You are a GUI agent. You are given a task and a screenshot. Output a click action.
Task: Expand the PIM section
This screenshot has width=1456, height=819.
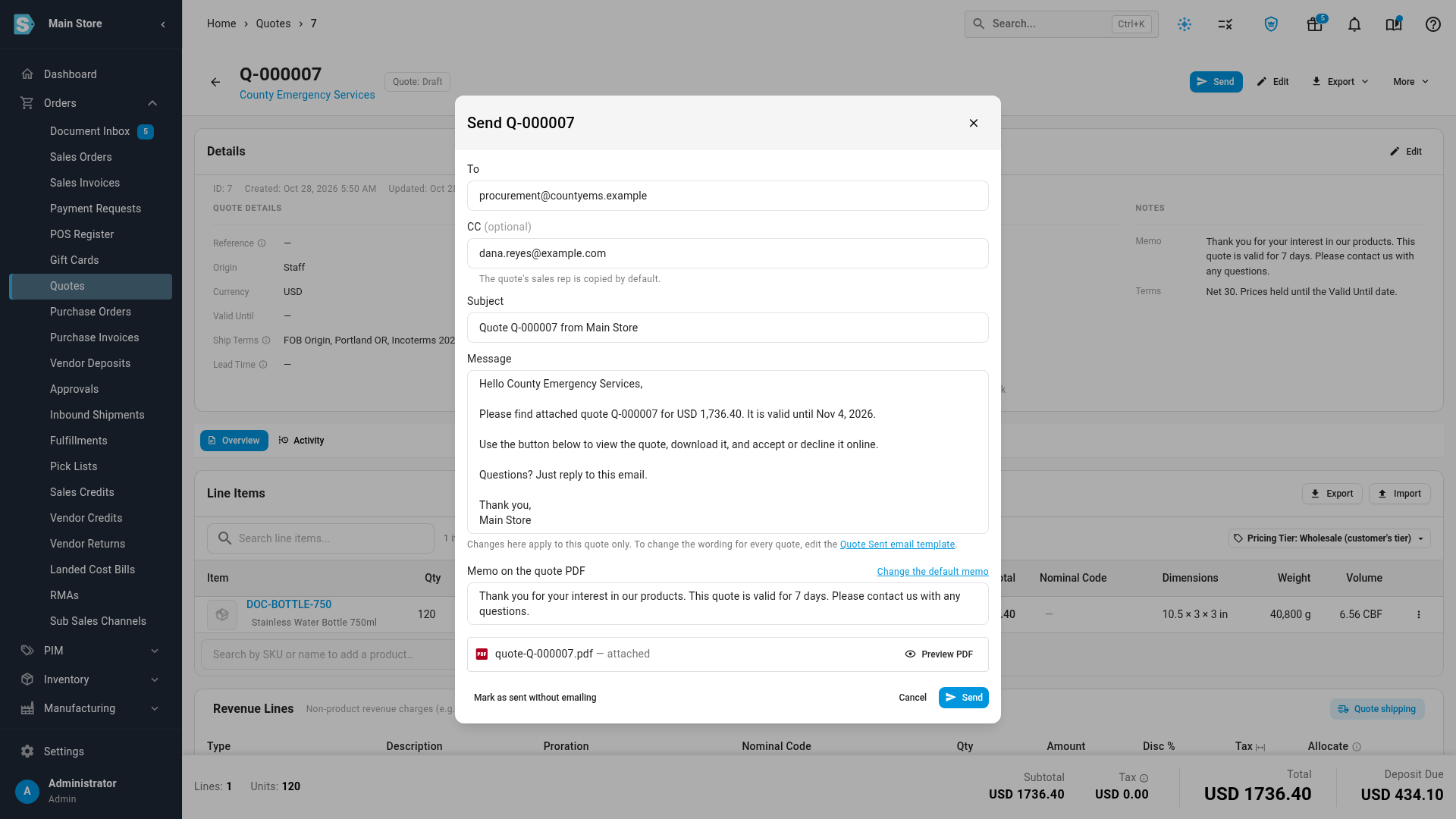(155, 651)
